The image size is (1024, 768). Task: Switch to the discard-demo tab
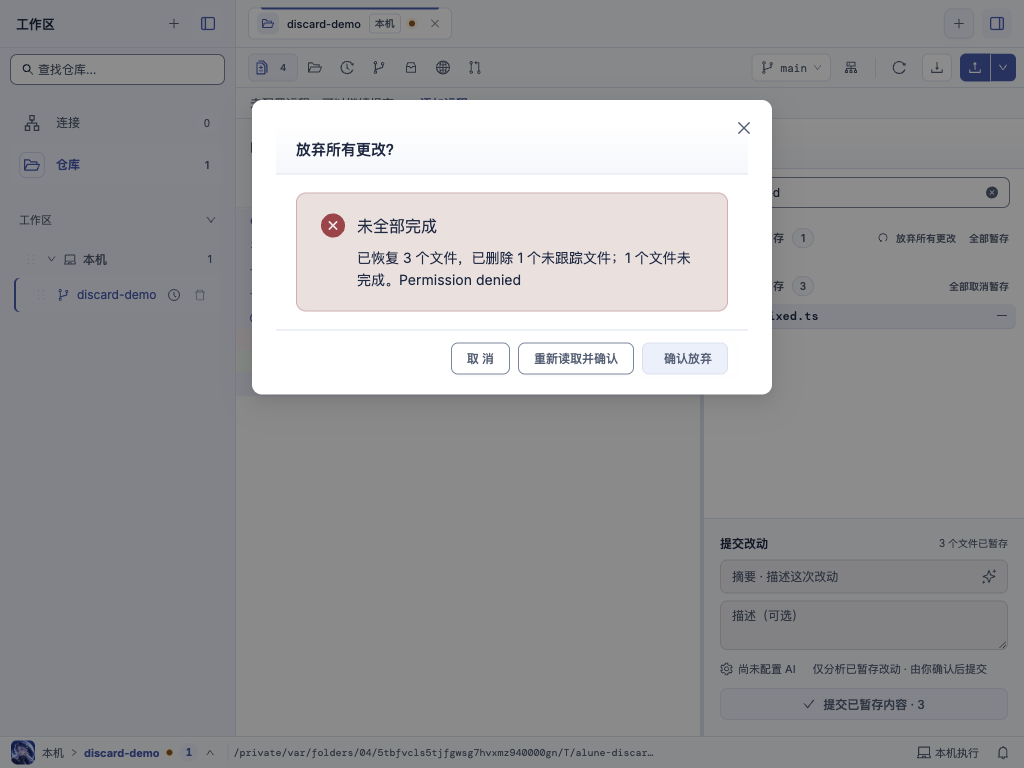323,24
